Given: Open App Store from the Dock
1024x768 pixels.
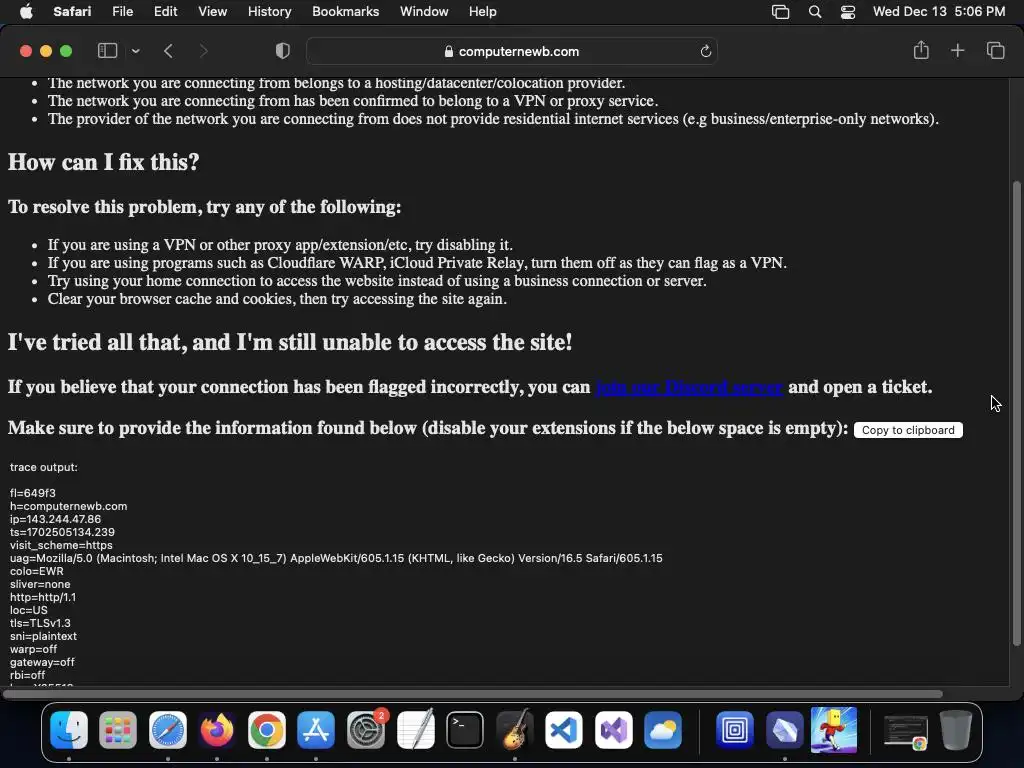Looking at the screenshot, I should [316, 729].
